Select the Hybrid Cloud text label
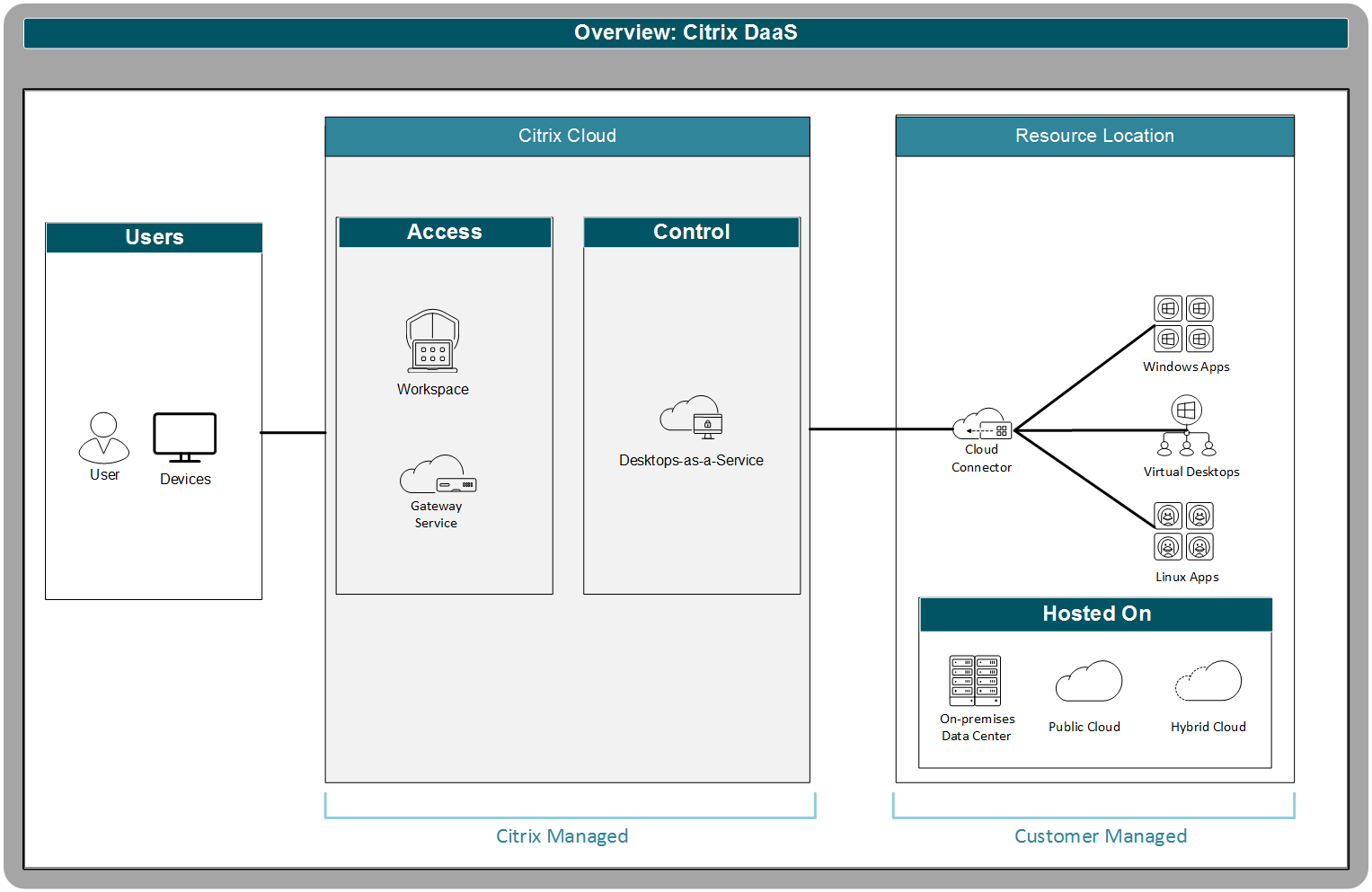The height and width of the screenshot is (892, 1372). [1208, 728]
